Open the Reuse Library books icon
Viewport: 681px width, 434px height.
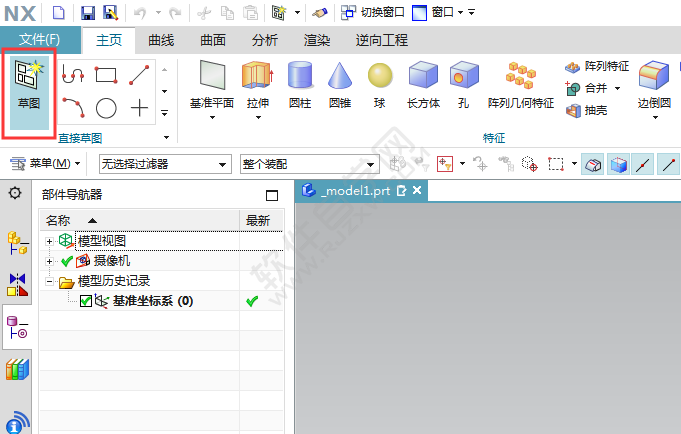coord(17,369)
